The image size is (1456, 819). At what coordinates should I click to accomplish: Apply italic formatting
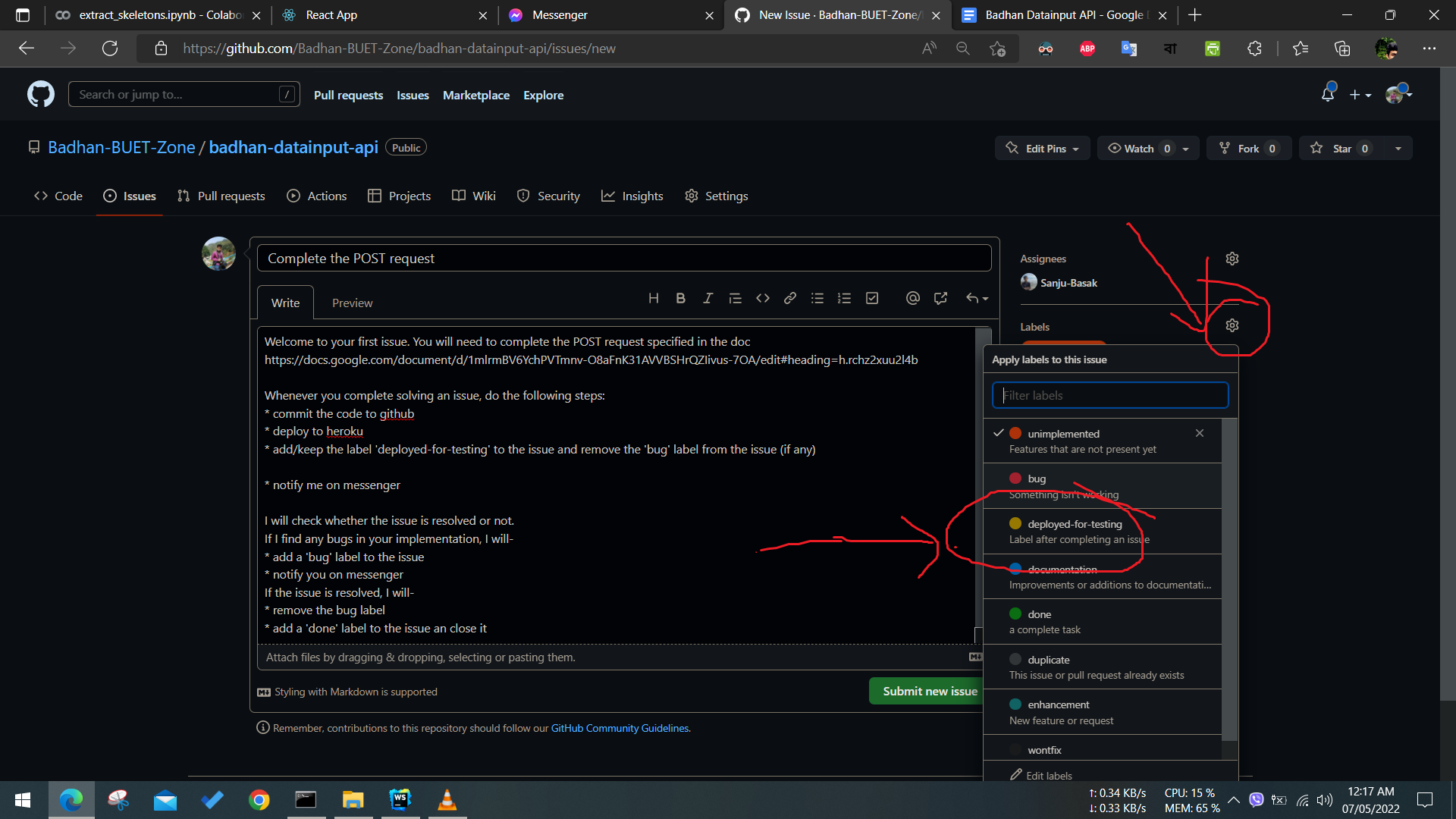pos(708,298)
